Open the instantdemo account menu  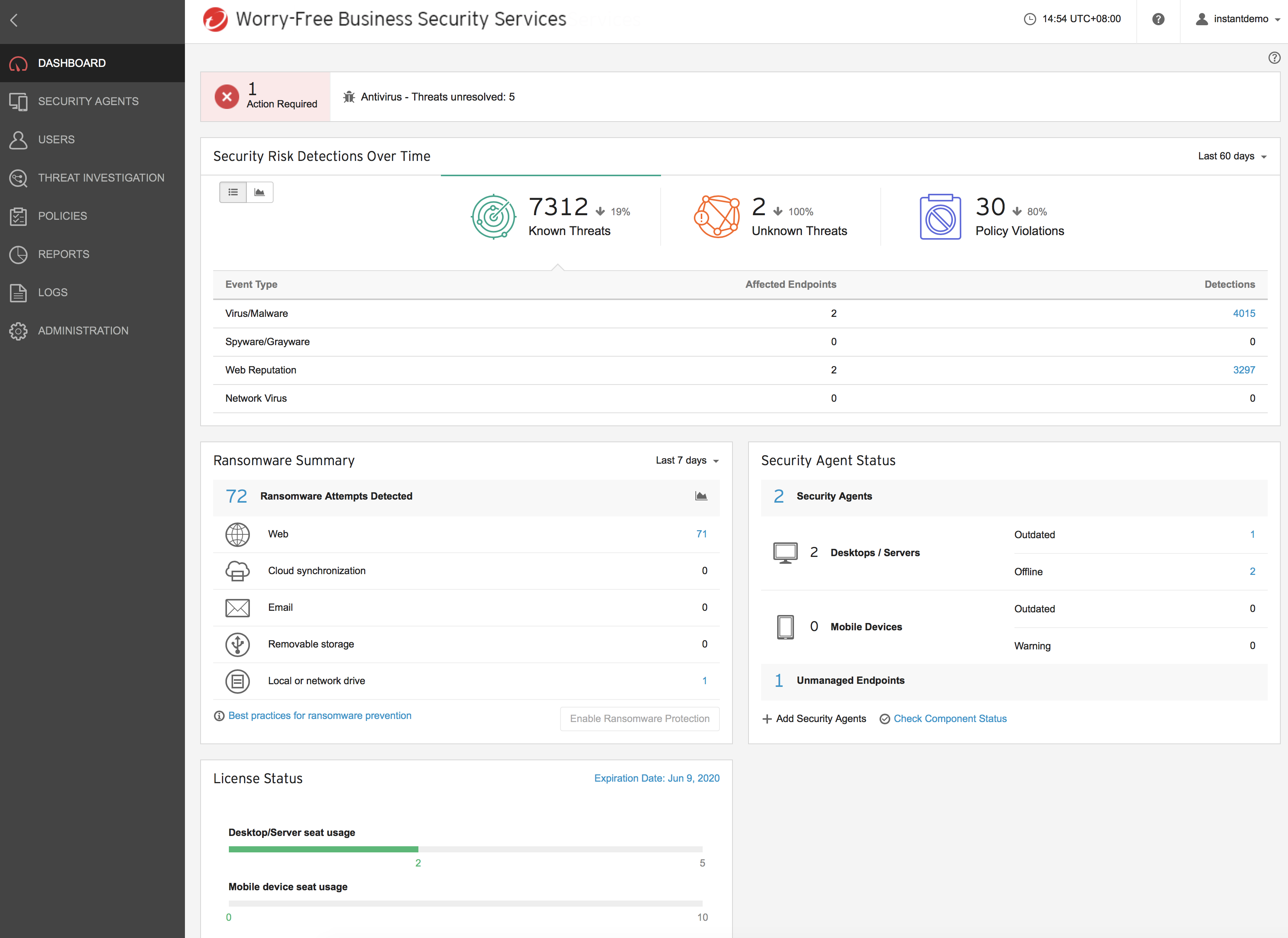tap(1238, 19)
